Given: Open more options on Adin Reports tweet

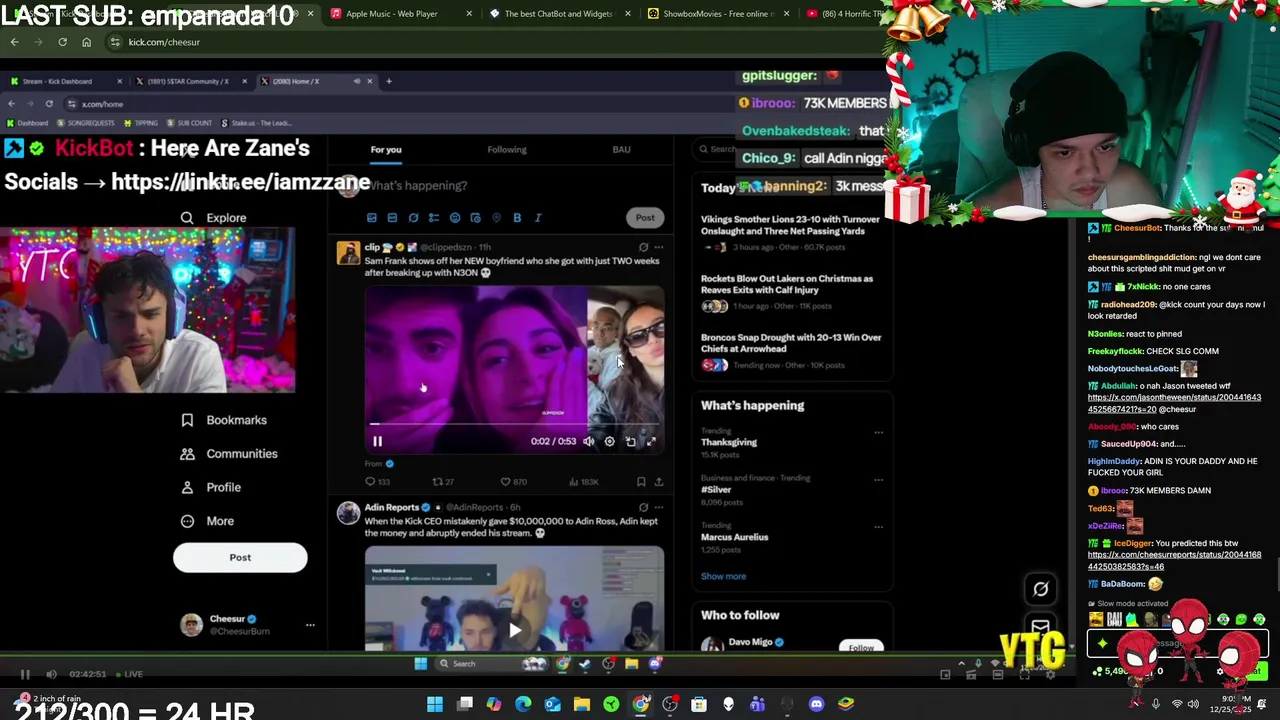Looking at the screenshot, I should (658, 507).
